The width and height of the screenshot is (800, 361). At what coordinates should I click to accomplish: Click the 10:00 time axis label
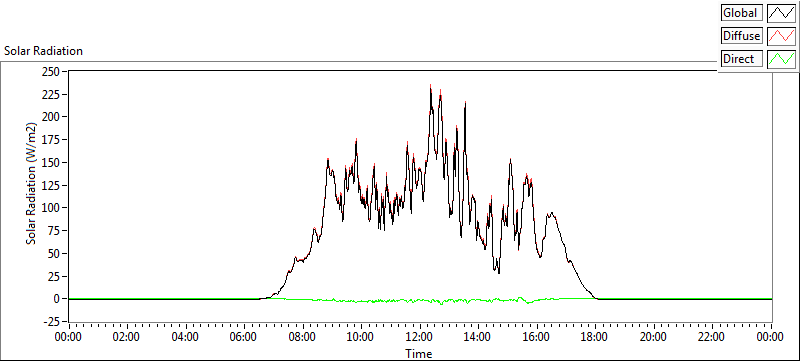[361, 337]
